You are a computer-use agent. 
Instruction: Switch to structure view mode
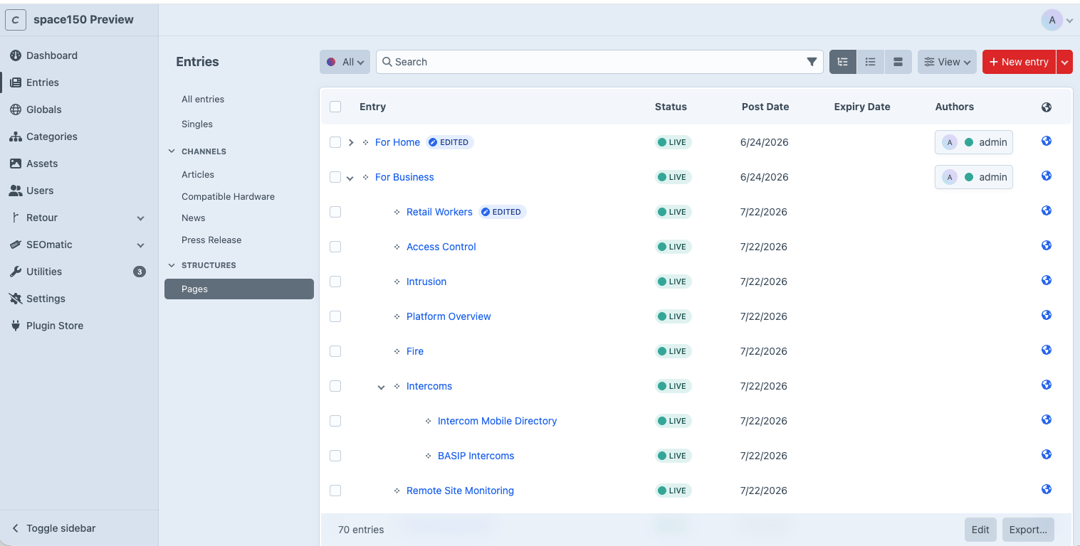click(x=842, y=62)
